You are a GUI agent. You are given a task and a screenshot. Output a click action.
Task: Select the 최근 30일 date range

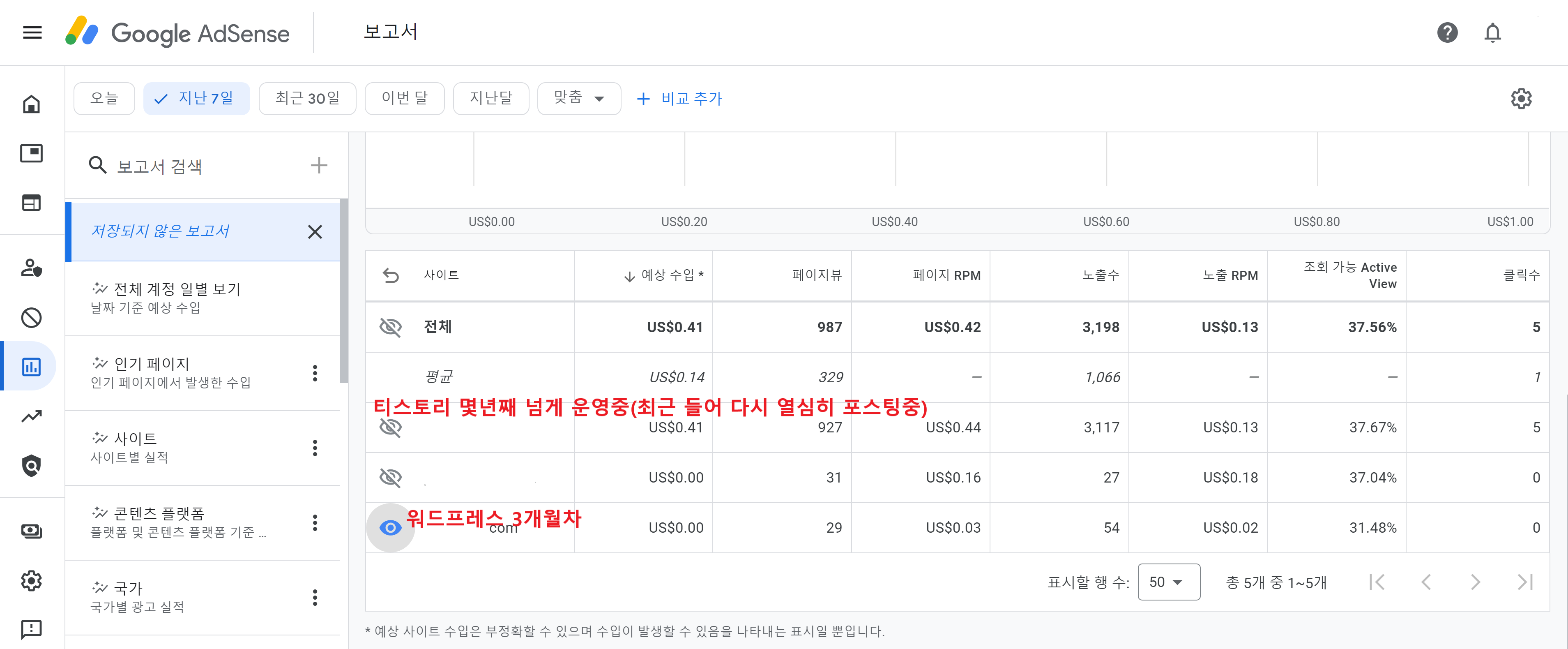pyautogui.click(x=307, y=99)
